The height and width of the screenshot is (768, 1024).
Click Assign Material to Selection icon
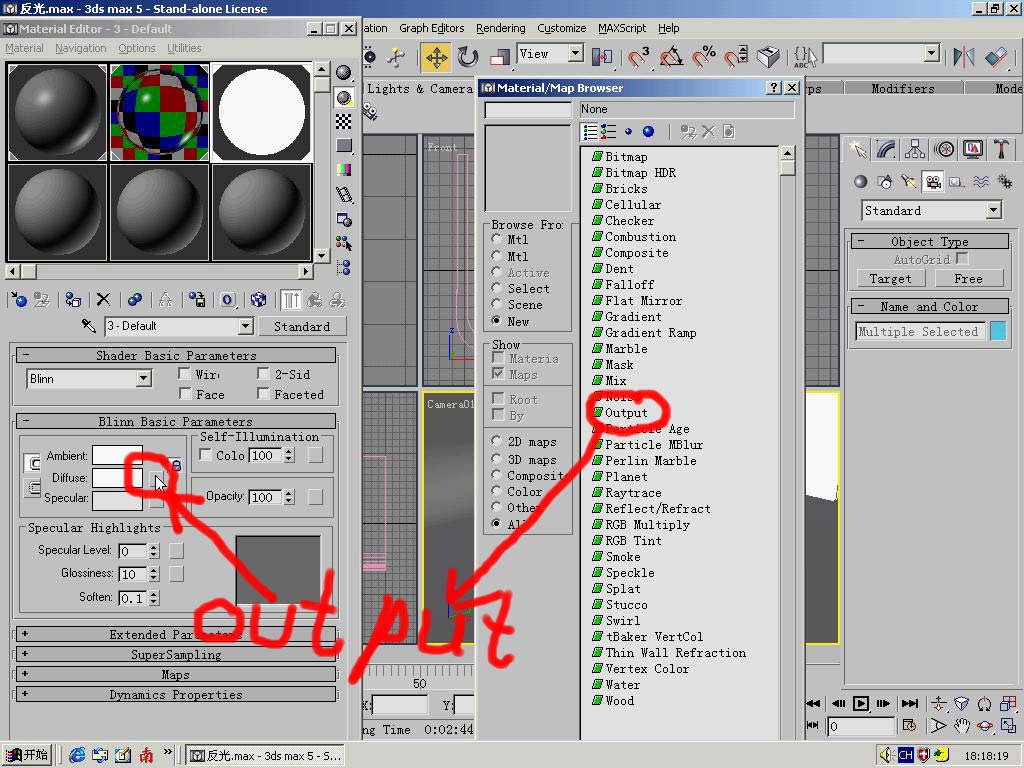click(x=72, y=300)
